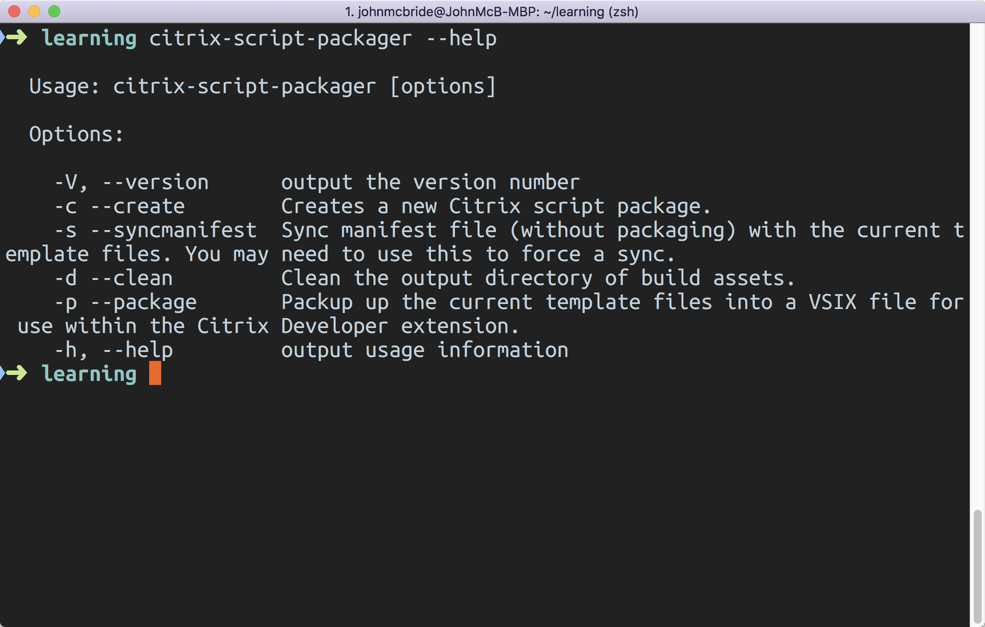Maximize the terminal using green button

54,11
